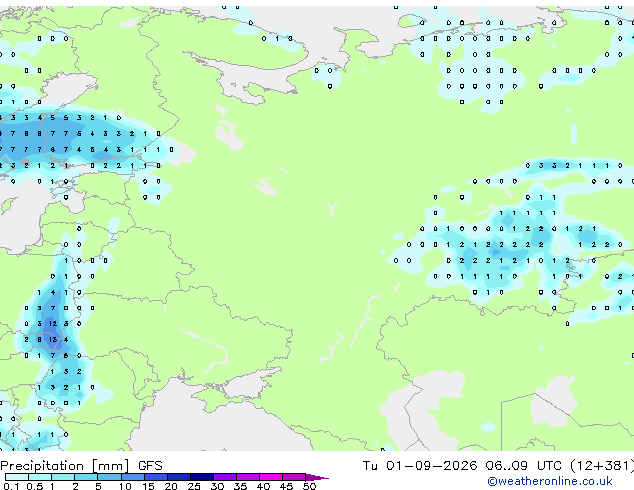Click the '15' legend scale label
Screen dimensions: 634x490
(x=148, y=486)
